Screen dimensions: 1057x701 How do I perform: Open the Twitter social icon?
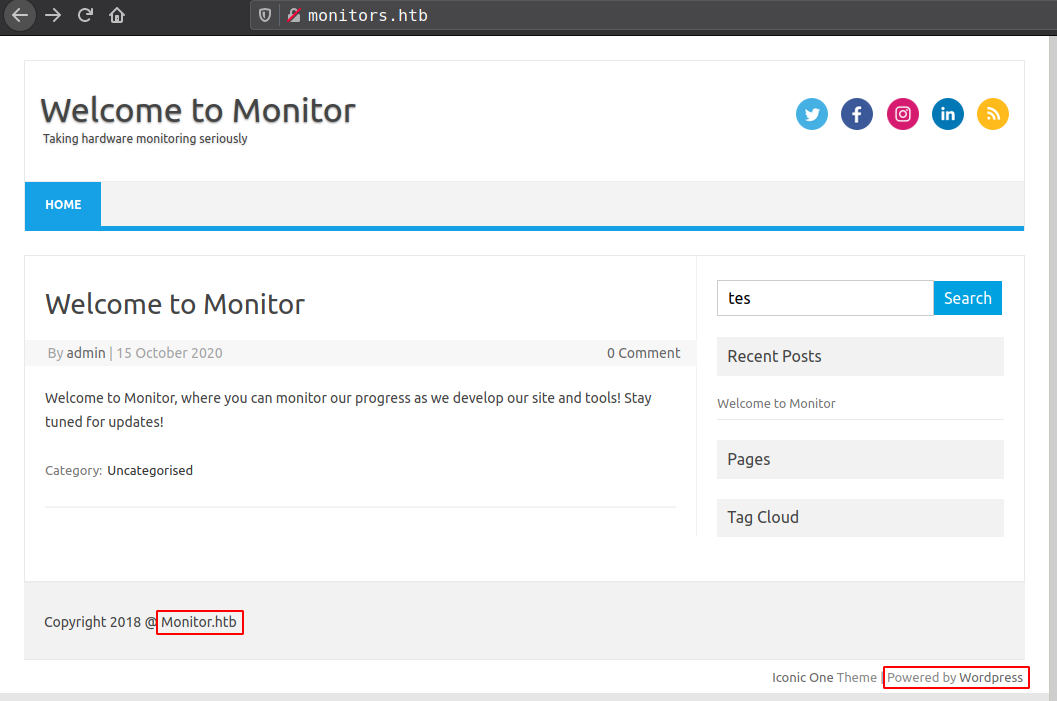click(812, 114)
